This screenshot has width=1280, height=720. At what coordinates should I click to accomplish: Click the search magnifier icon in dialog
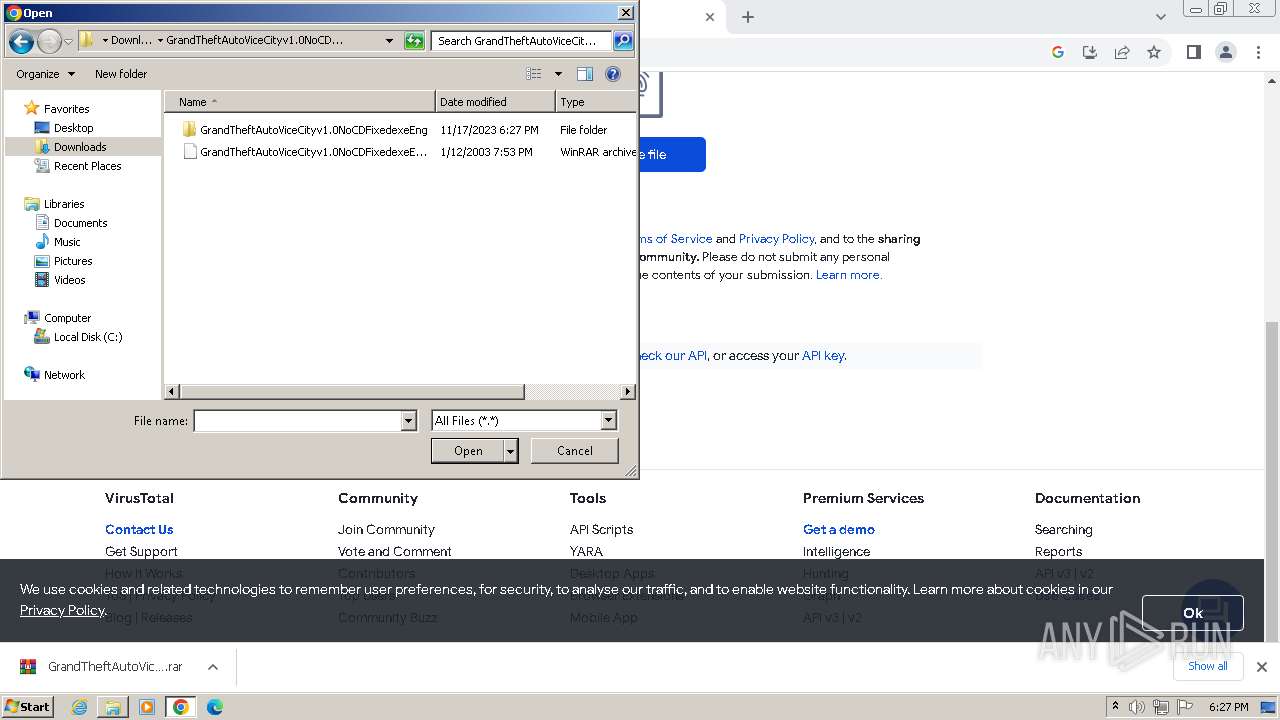(623, 41)
